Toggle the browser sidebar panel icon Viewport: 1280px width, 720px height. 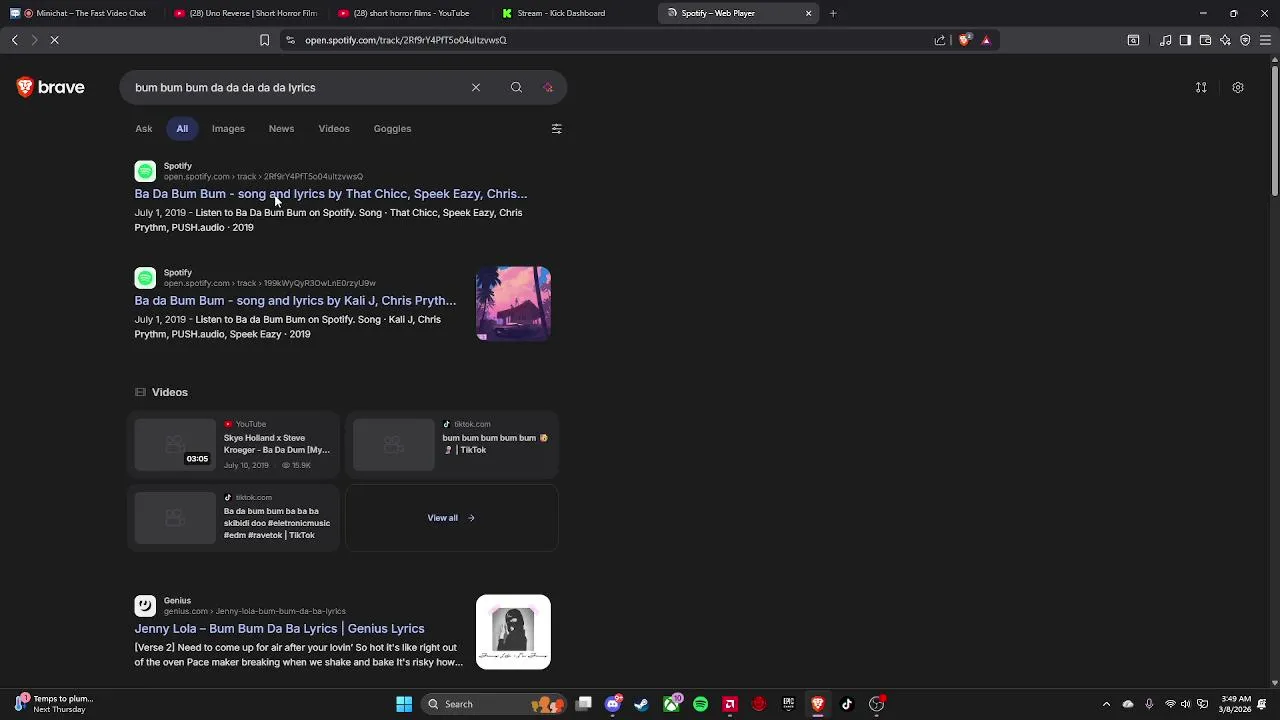click(x=1185, y=40)
